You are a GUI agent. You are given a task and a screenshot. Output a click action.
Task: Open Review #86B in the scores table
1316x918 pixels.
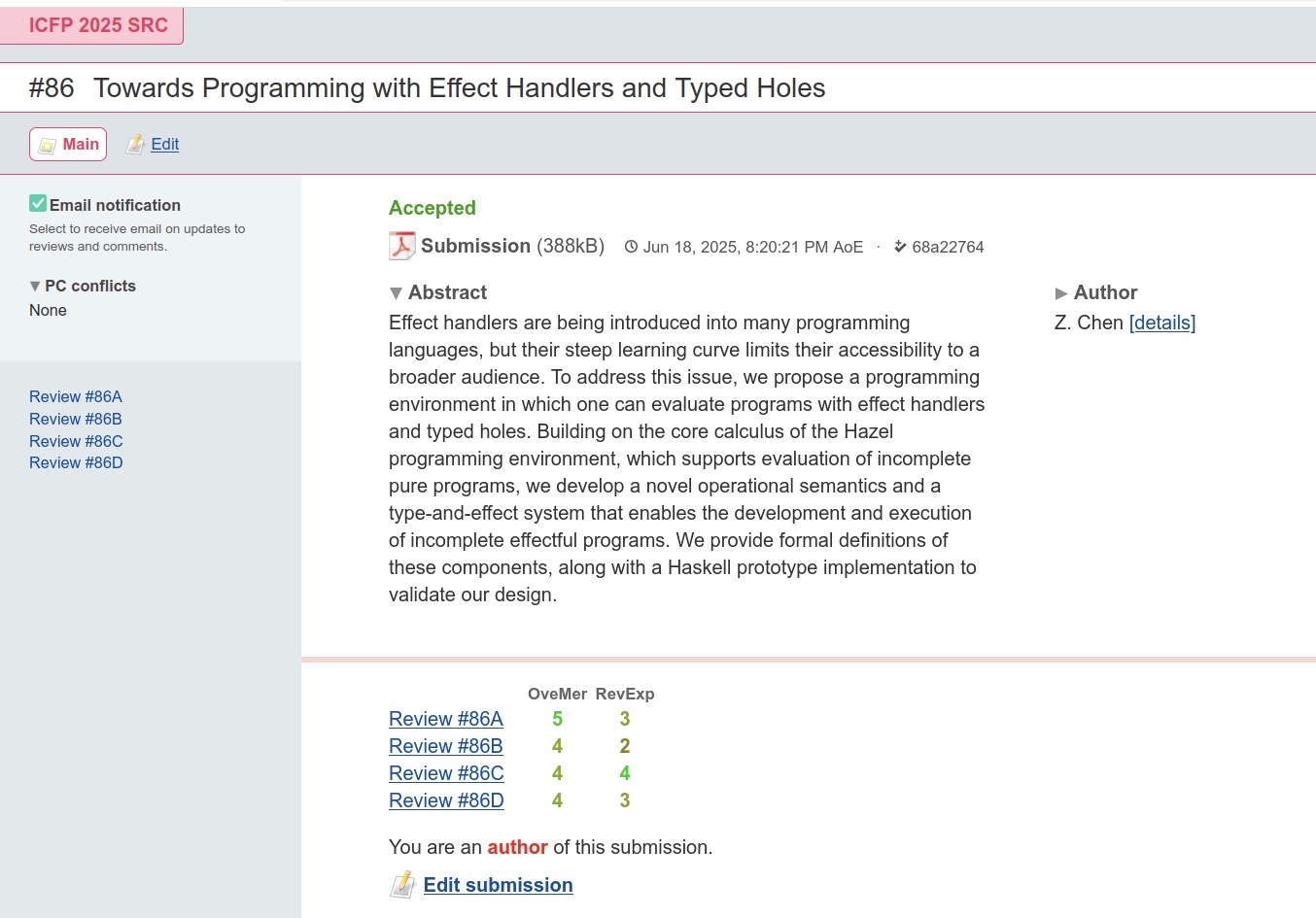point(445,746)
